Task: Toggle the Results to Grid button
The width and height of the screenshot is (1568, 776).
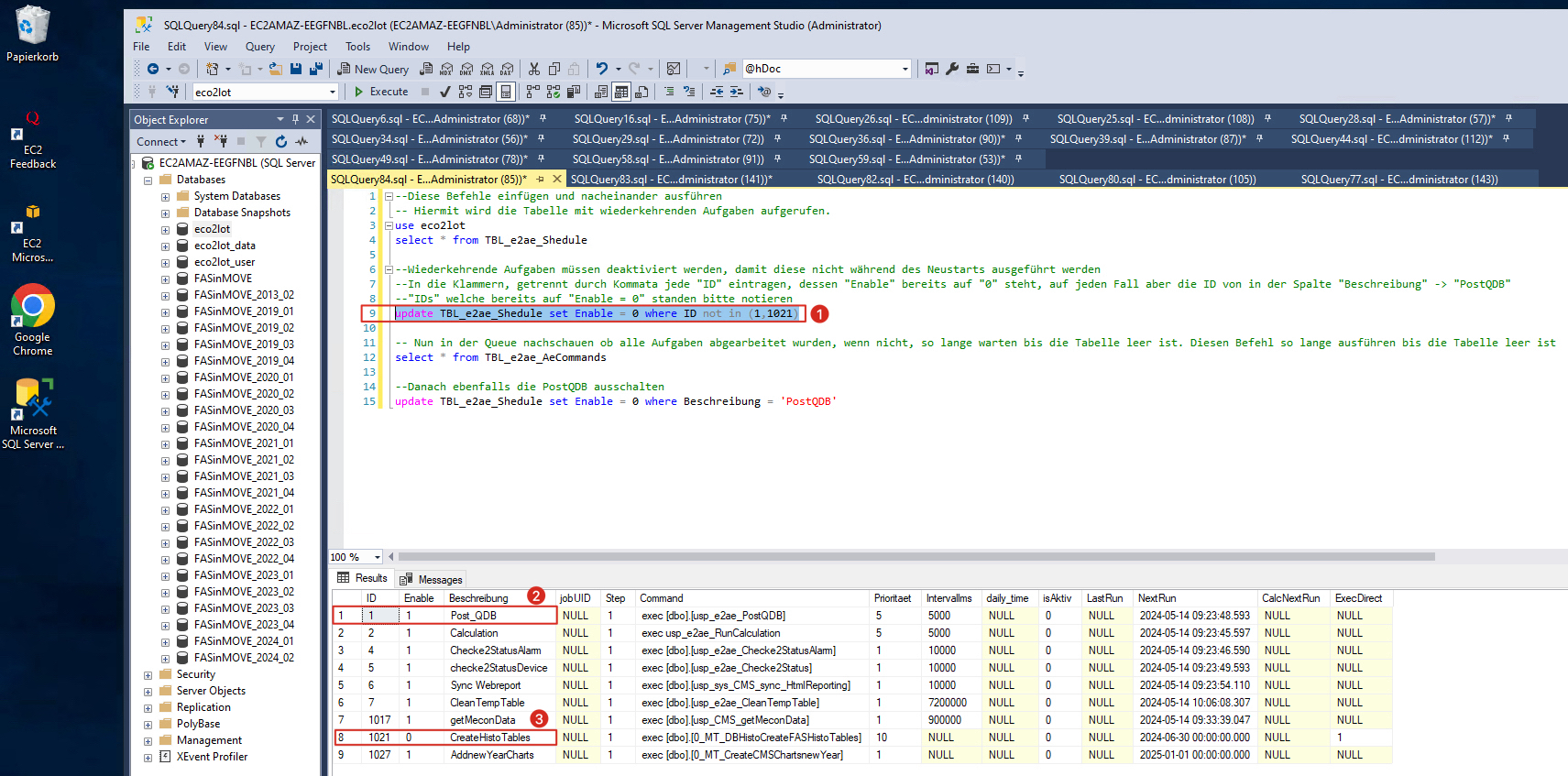Action: click(x=621, y=92)
